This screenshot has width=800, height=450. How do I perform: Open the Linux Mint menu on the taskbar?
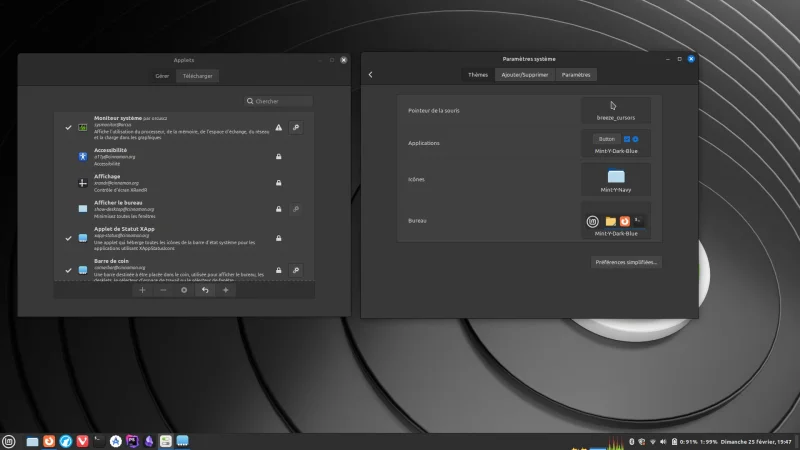[9, 441]
